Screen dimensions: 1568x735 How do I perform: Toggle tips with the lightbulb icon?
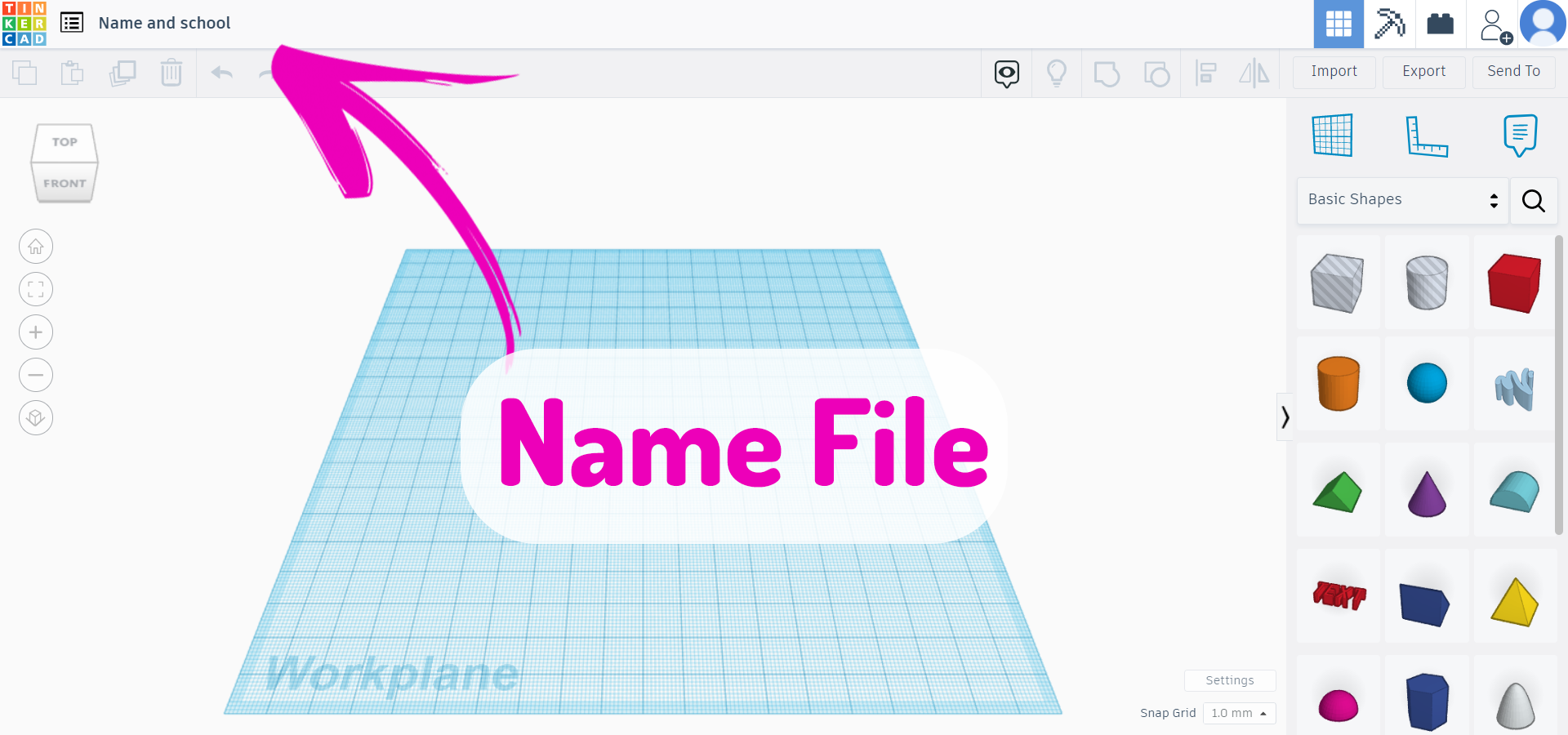tap(1057, 73)
